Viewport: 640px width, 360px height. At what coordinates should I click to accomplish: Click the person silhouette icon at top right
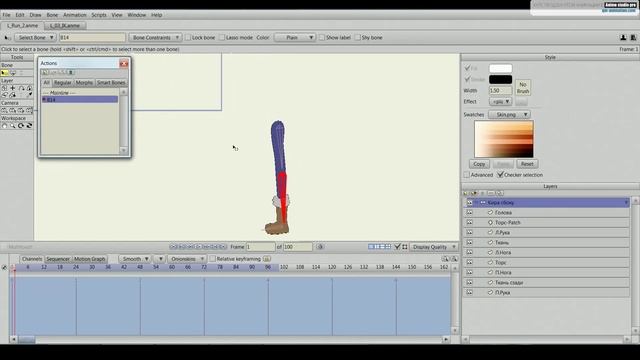click(x=623, y=38)
